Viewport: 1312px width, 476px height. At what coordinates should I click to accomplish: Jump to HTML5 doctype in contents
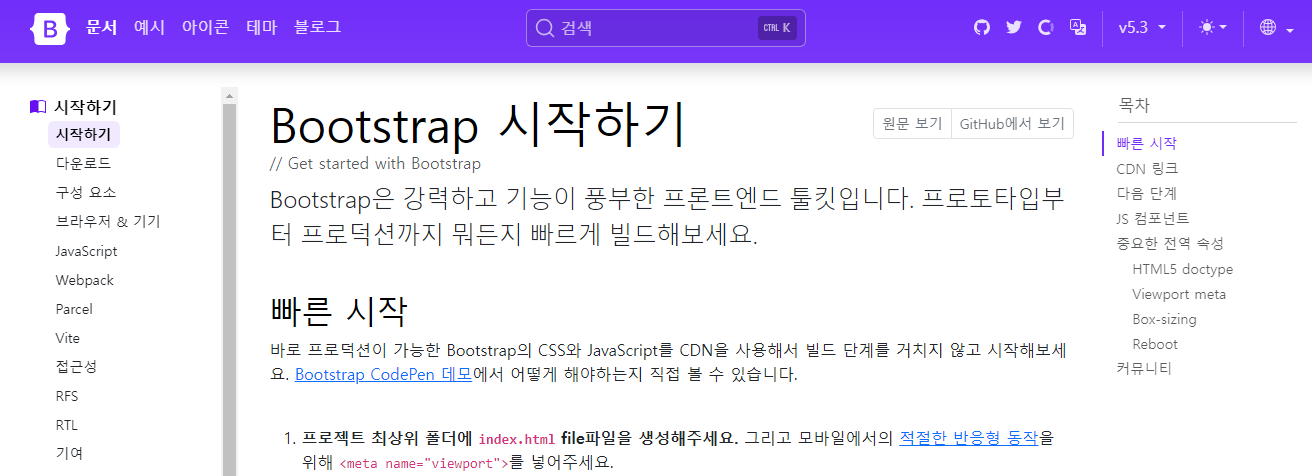1183,269
